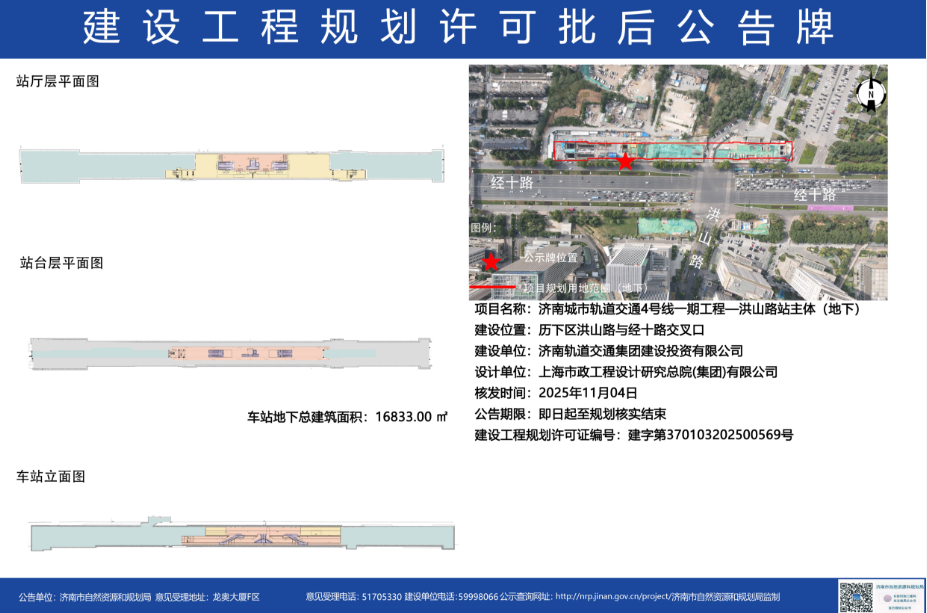The image size is (927, 613).
Task: Click the feedback phone number 51705330
Action: [x=380, y=597]
